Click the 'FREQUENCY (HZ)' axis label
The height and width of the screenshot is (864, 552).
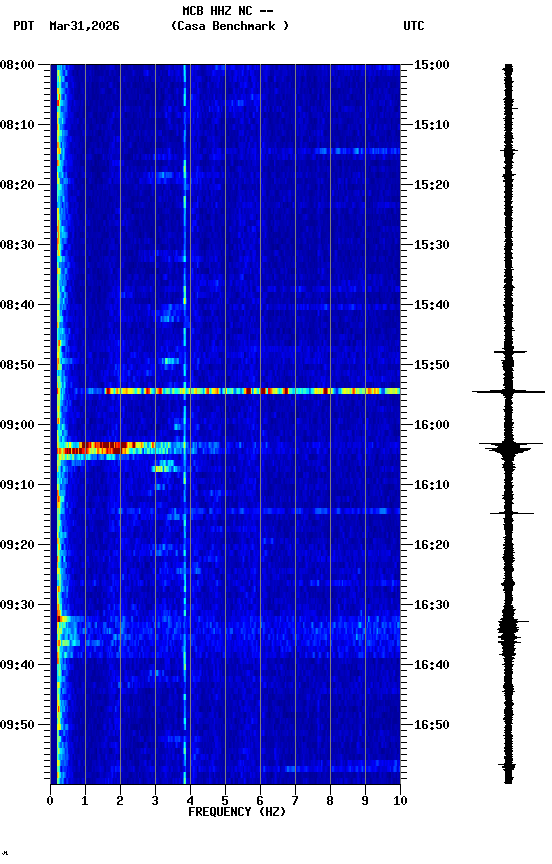pos(237,812)
